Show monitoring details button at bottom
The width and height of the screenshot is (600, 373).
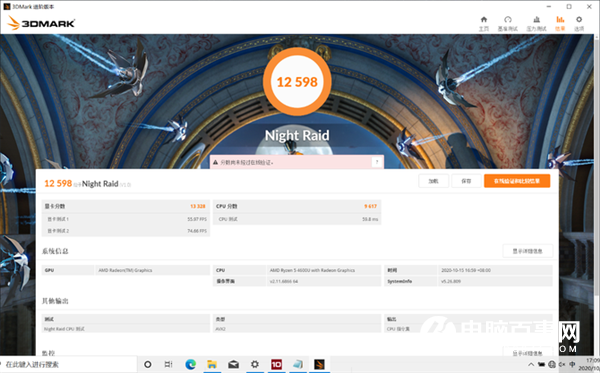pyautogui.click(x=528, y=353)
